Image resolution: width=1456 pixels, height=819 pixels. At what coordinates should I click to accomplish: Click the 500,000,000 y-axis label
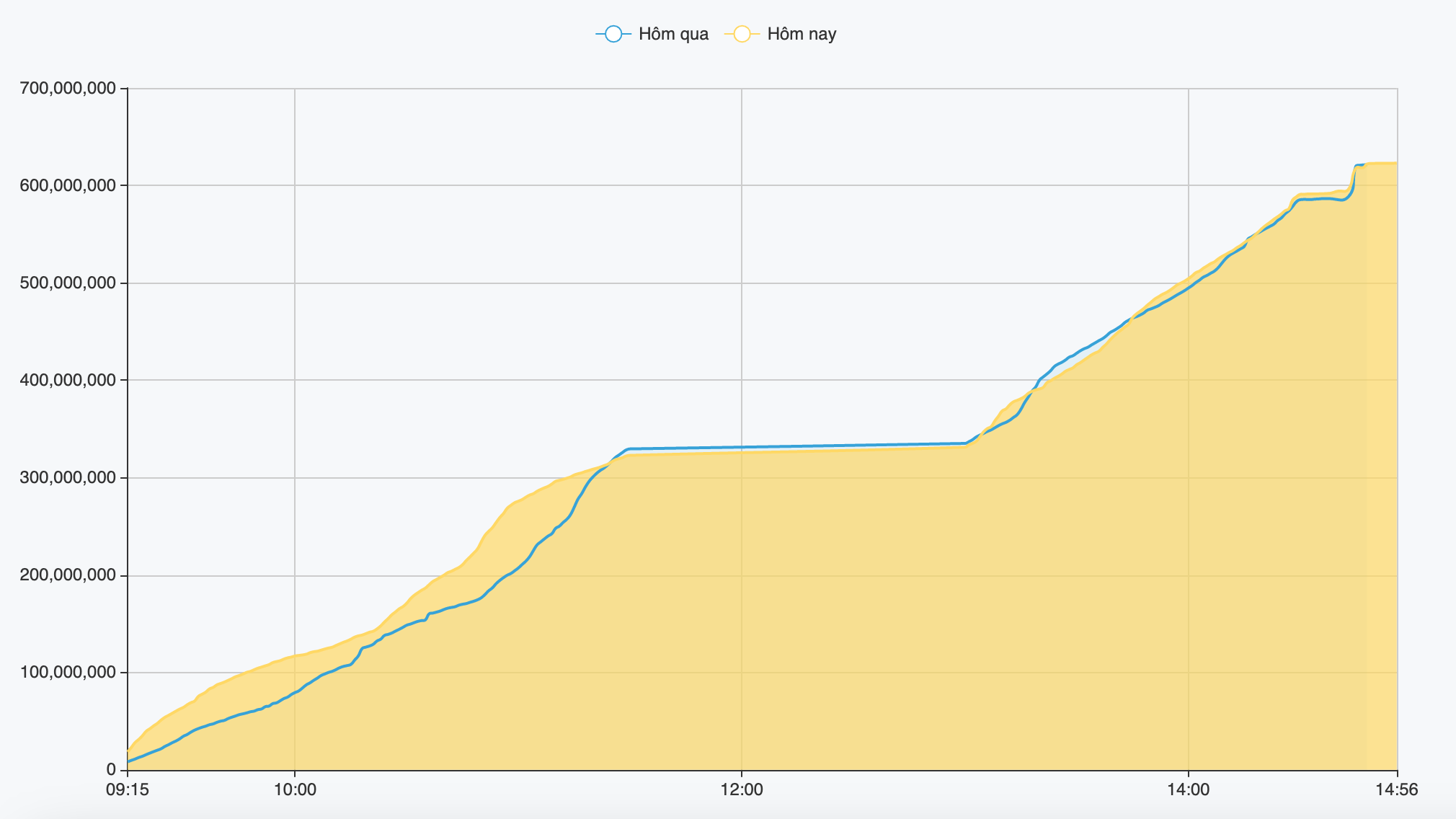point(68,283)
